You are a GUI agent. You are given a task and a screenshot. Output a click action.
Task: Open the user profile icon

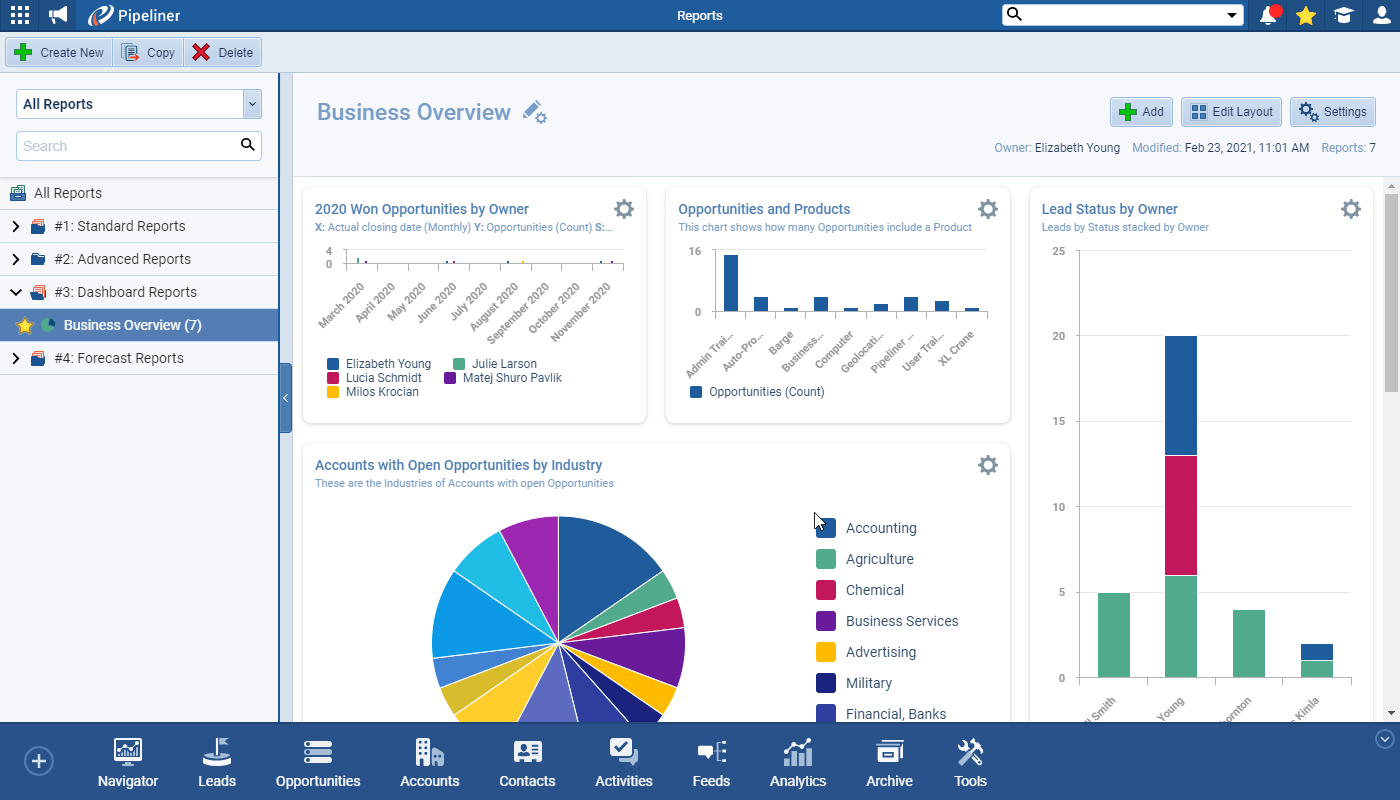point(1381,15)
